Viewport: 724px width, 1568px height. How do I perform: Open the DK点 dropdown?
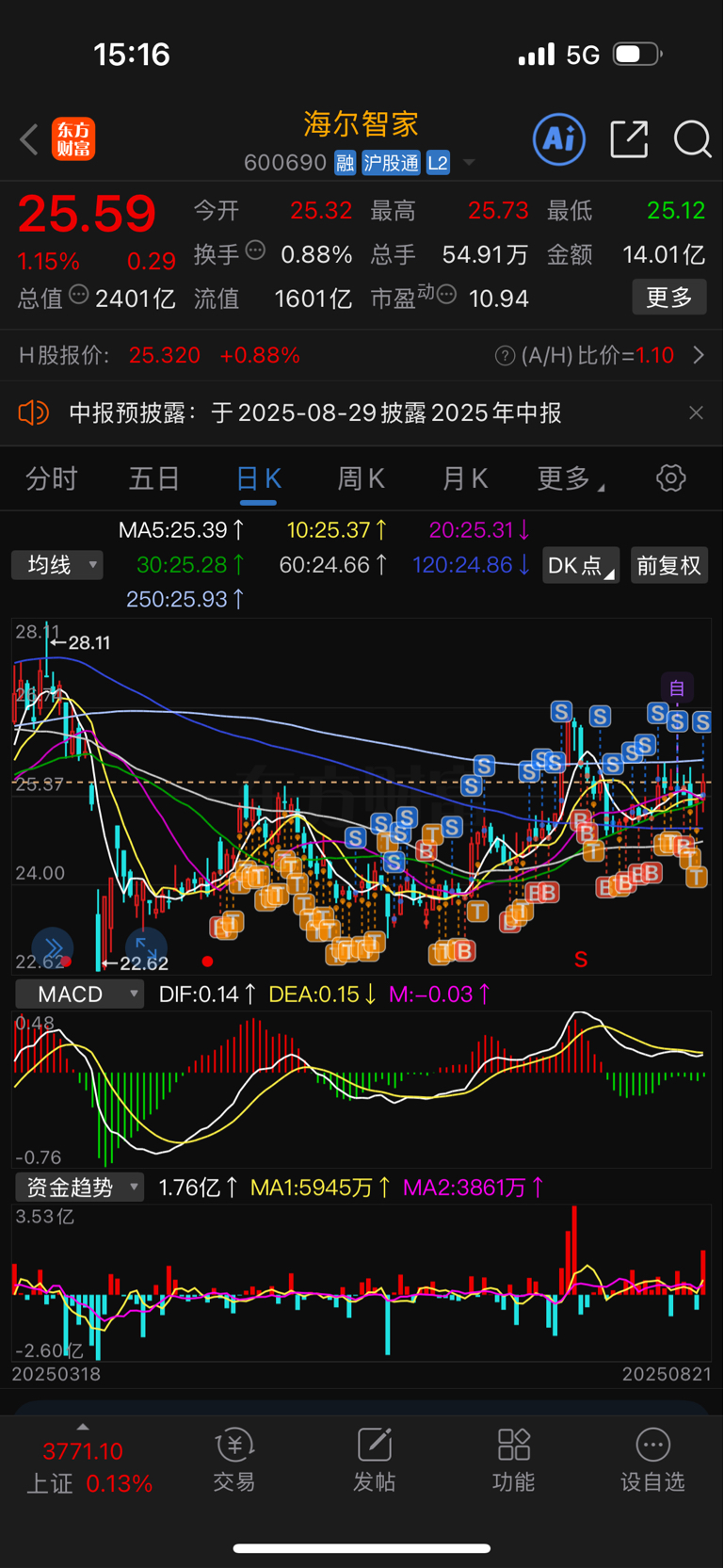click(x=581, y=565)
